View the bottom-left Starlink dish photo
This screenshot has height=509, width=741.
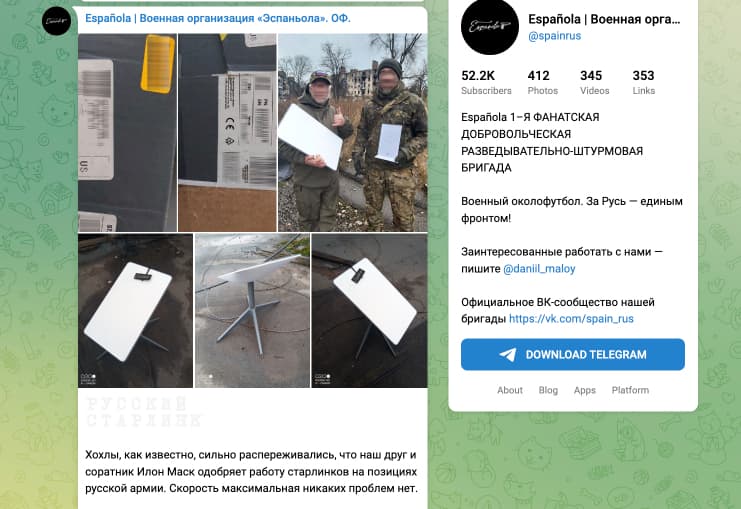point(136,311)
